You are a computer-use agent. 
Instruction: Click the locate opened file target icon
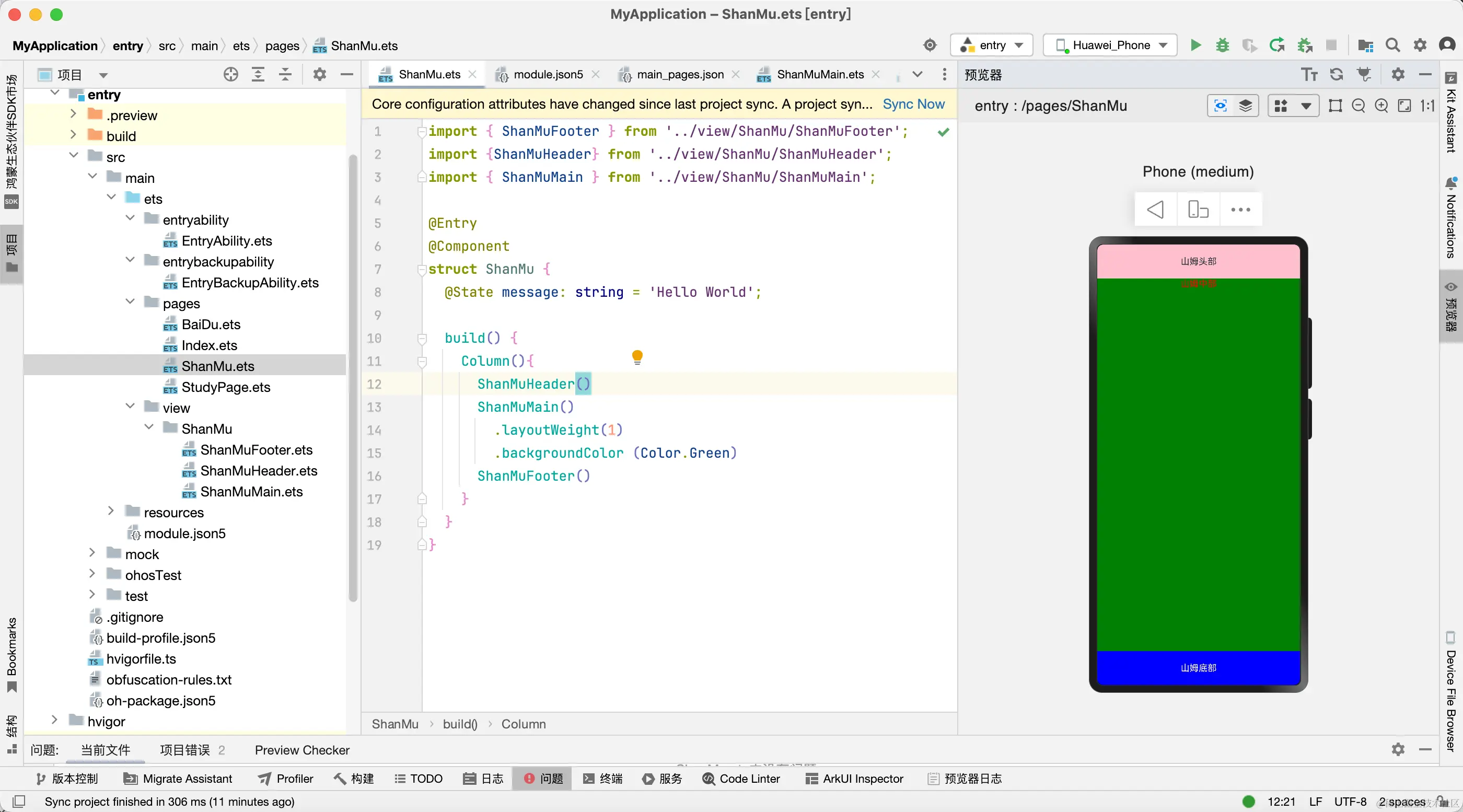230,74
